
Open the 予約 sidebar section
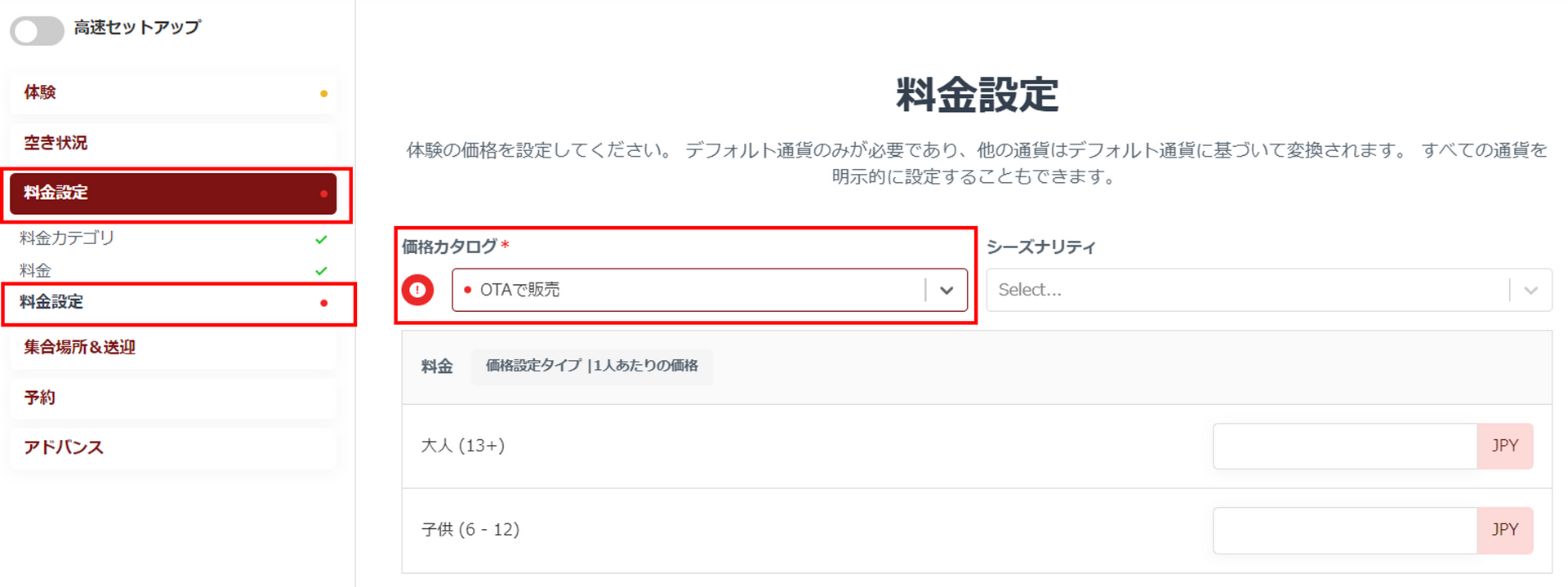tap(39, 398)
